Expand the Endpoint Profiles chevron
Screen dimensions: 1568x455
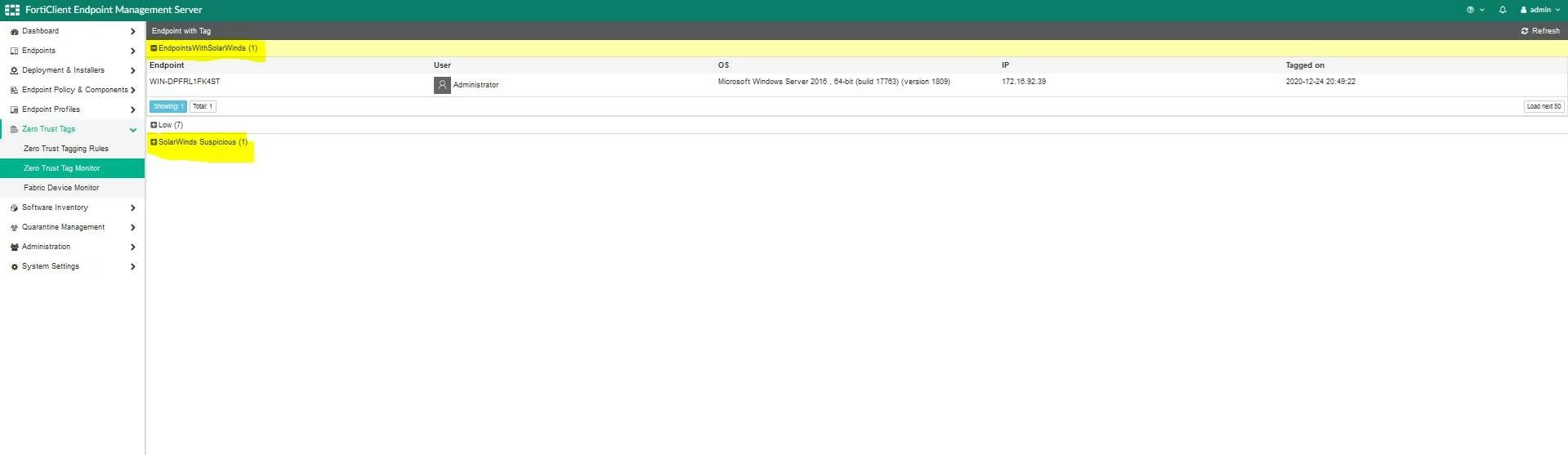133,109
